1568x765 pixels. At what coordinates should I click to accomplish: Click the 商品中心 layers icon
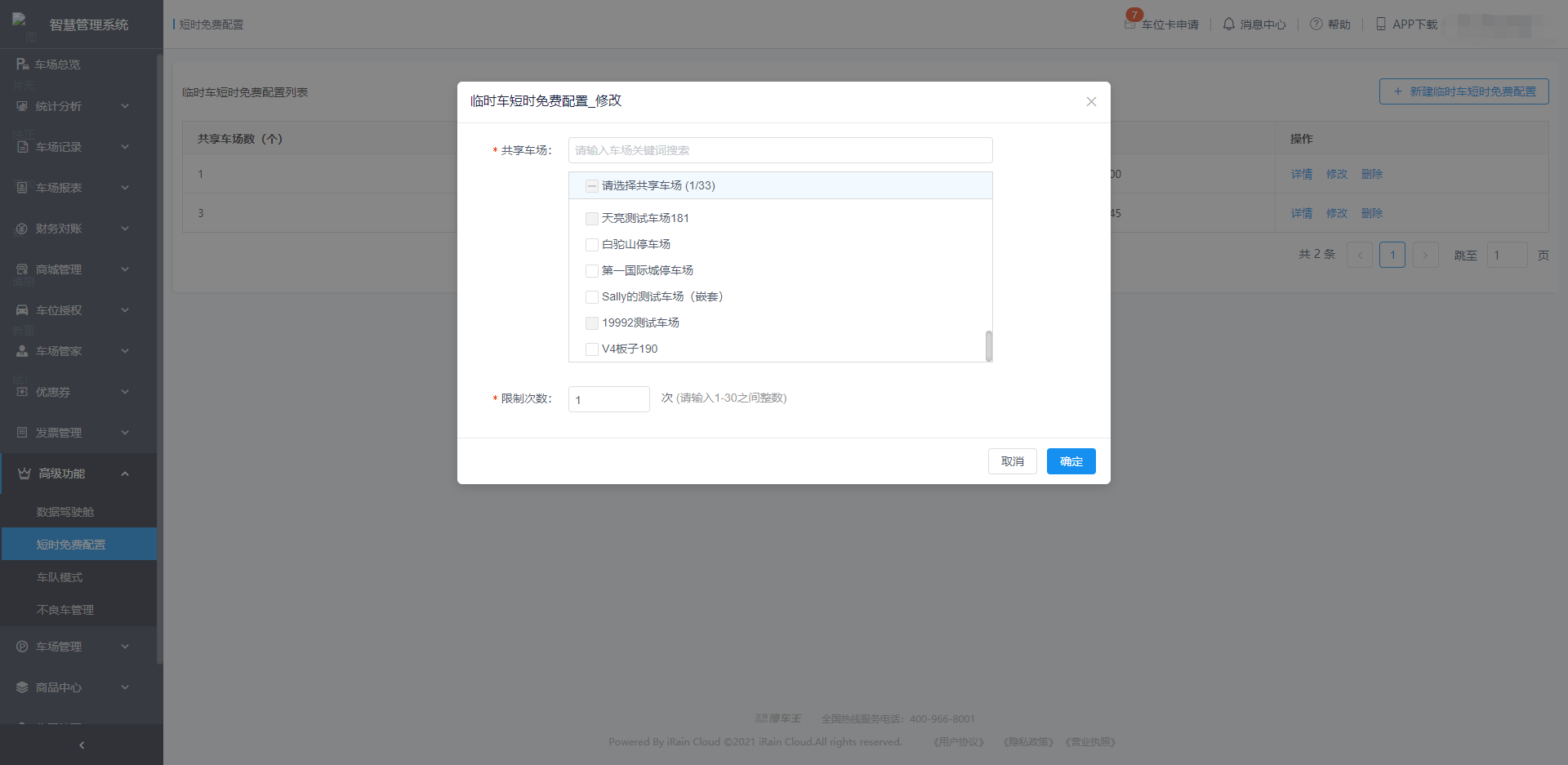click(22, 687)
